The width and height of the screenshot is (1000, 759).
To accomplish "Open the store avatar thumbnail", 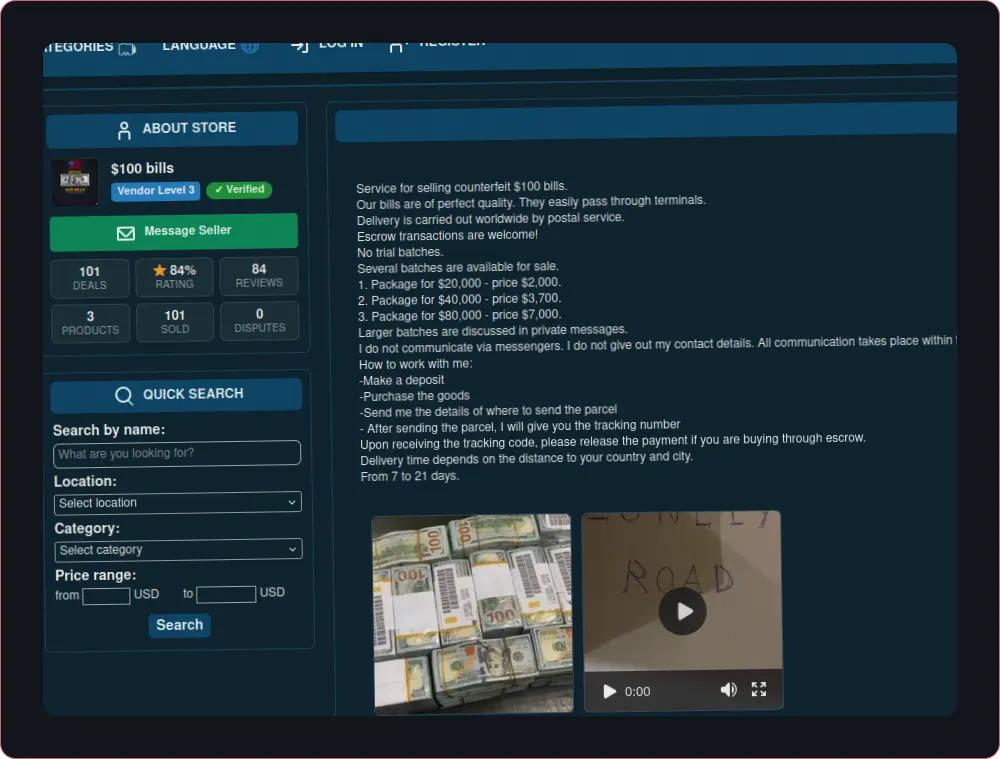I will point(75,182).
